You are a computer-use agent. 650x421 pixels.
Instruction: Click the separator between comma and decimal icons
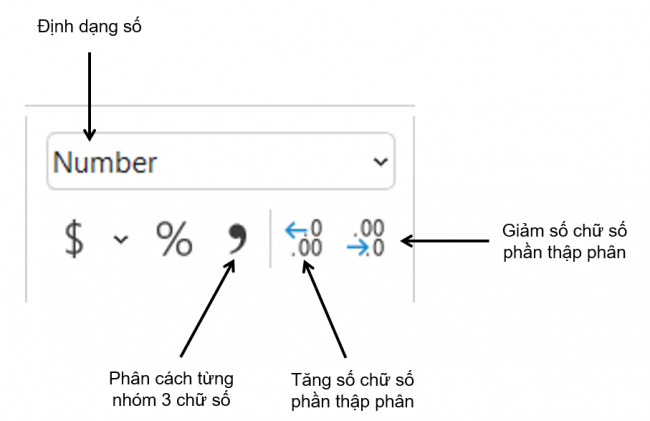click(x=270, y=239)
